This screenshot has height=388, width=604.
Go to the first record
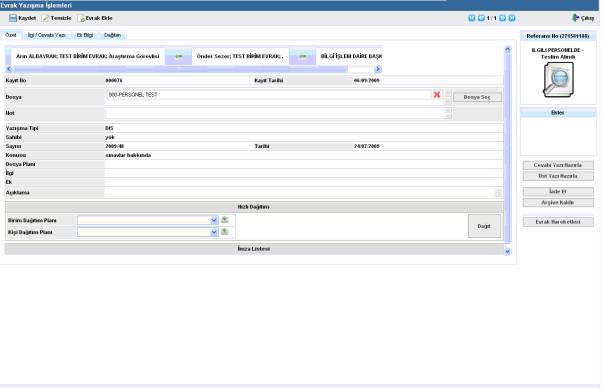coord(471,18)
